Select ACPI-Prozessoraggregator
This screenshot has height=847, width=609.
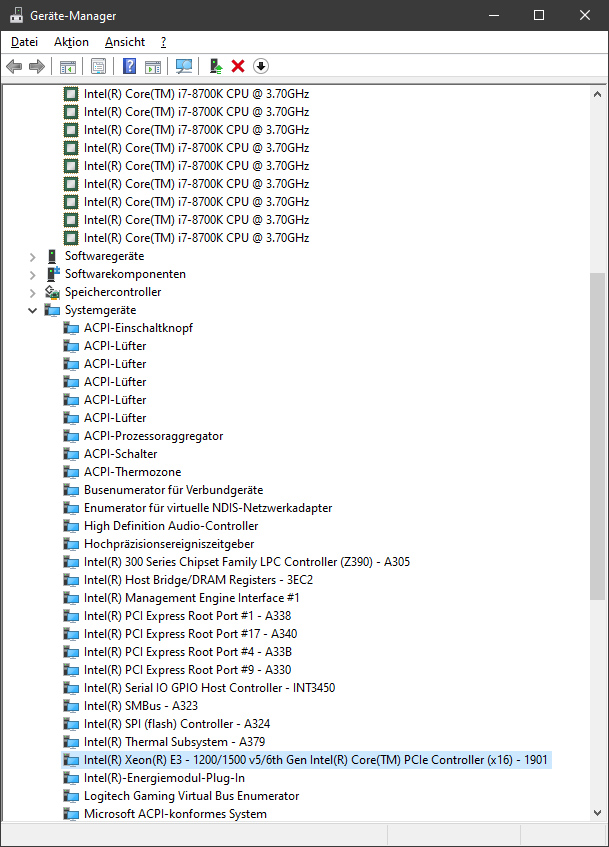(x=153, y=436)
